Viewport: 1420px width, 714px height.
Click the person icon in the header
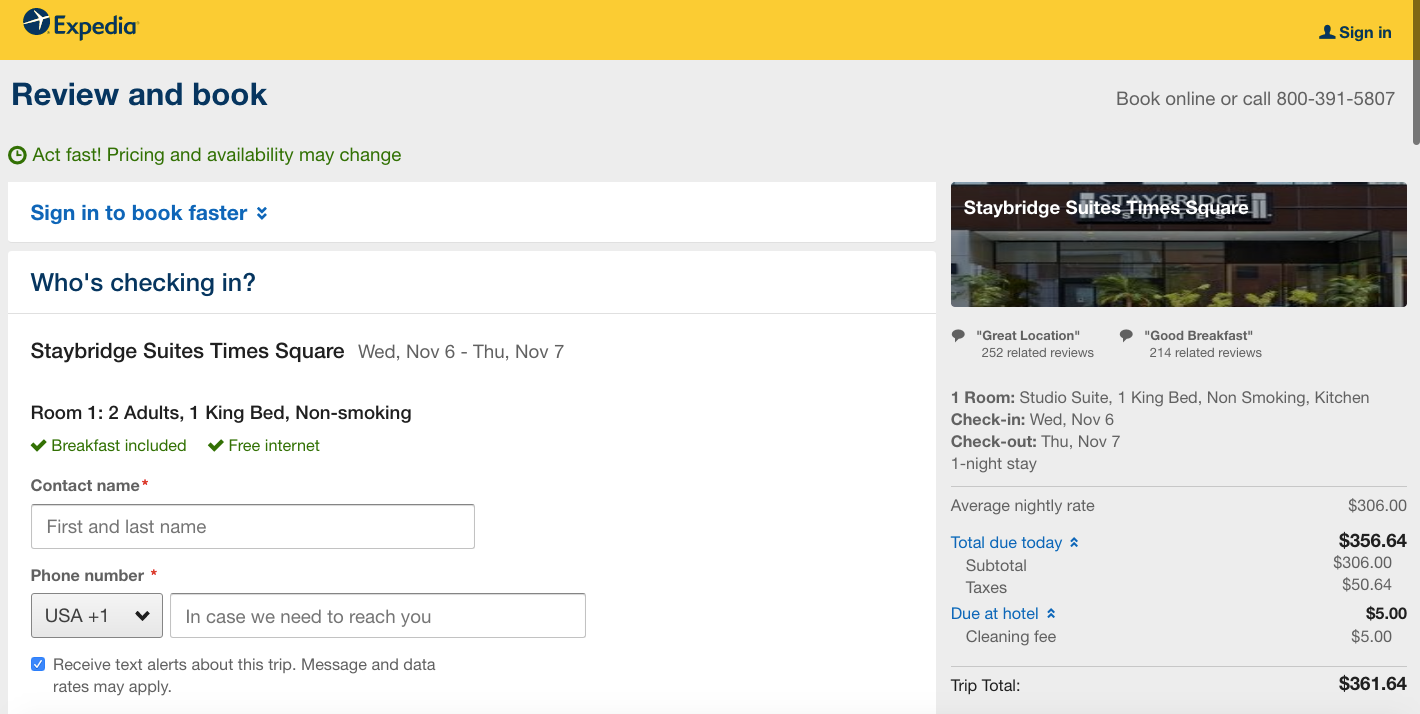[1327, 32]
